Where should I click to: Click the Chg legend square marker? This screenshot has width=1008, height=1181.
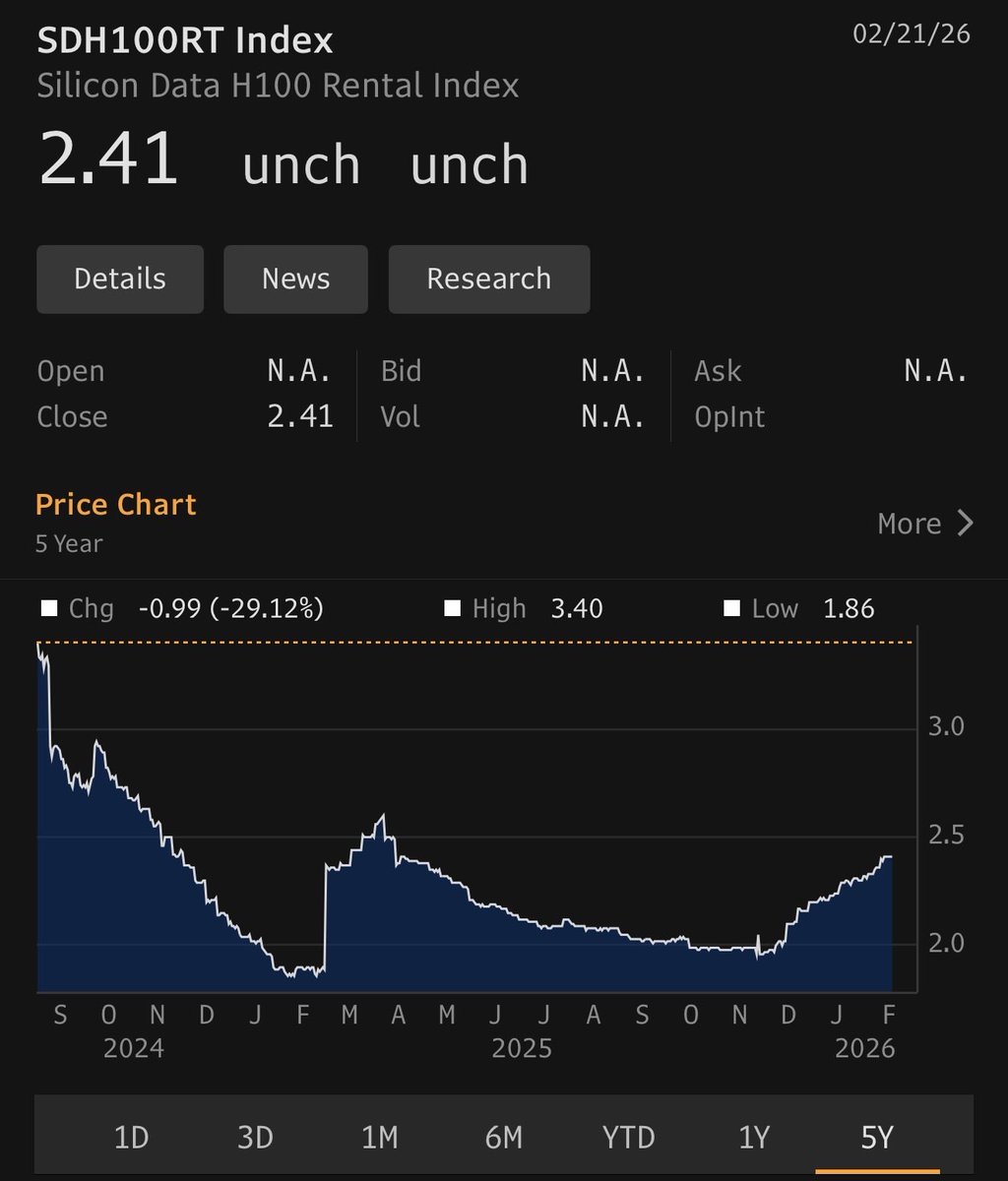coord(48,609)
